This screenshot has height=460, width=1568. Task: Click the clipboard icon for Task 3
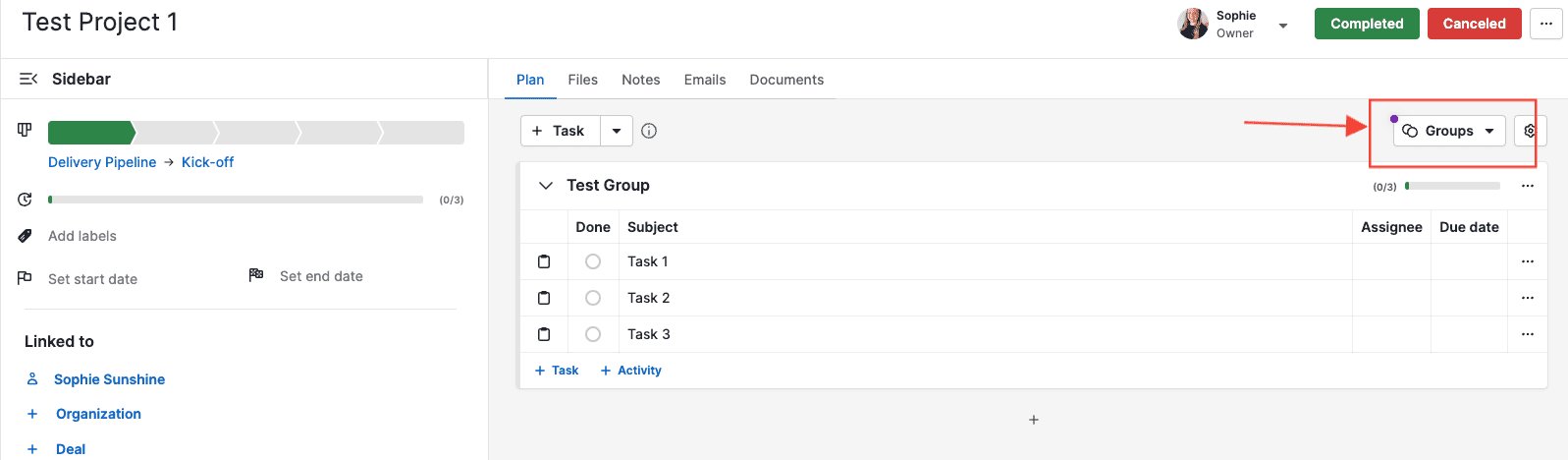(x=544, y=334)
